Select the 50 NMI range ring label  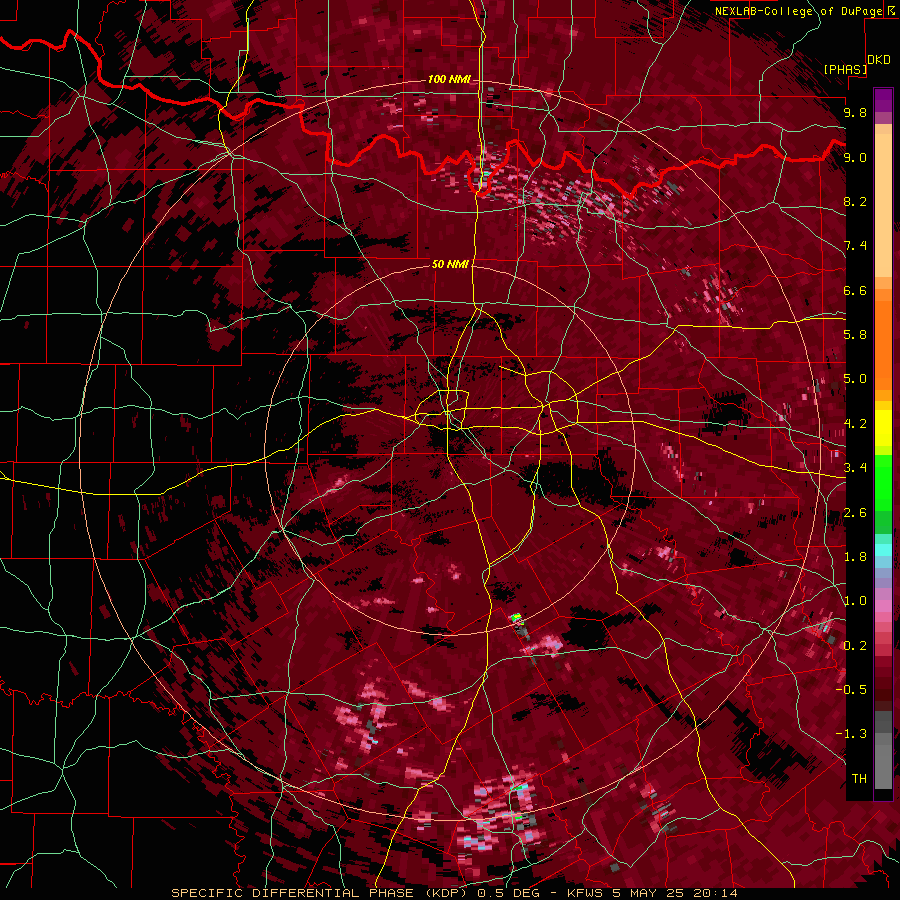click(x=450, y=264)
